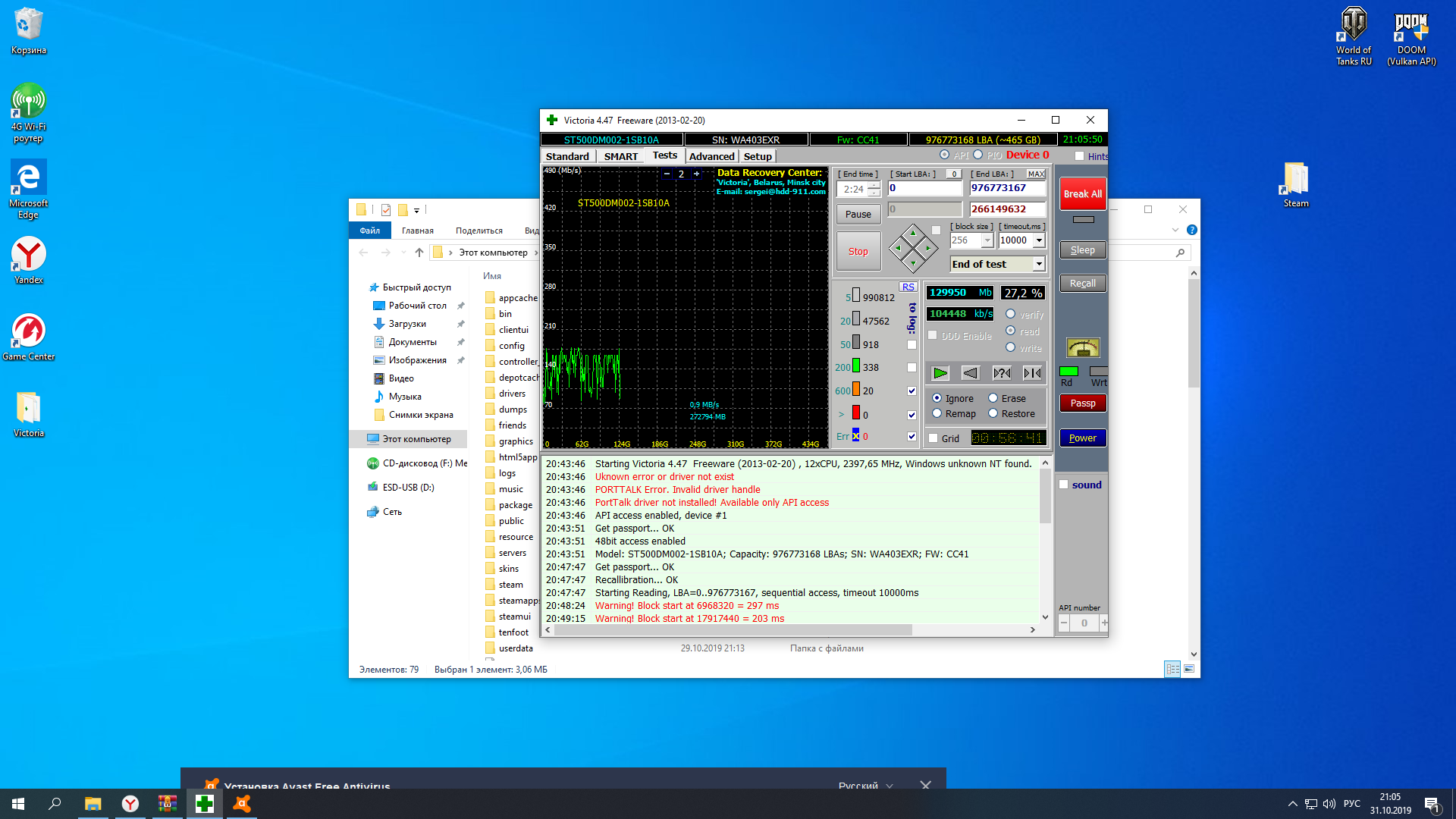
Task: Open the block size dropdown
Action: coord(987,240)
